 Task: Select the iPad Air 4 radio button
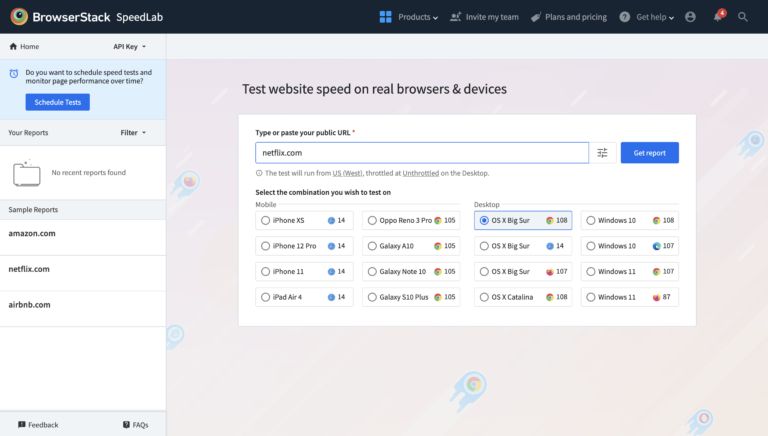[265, 297]
